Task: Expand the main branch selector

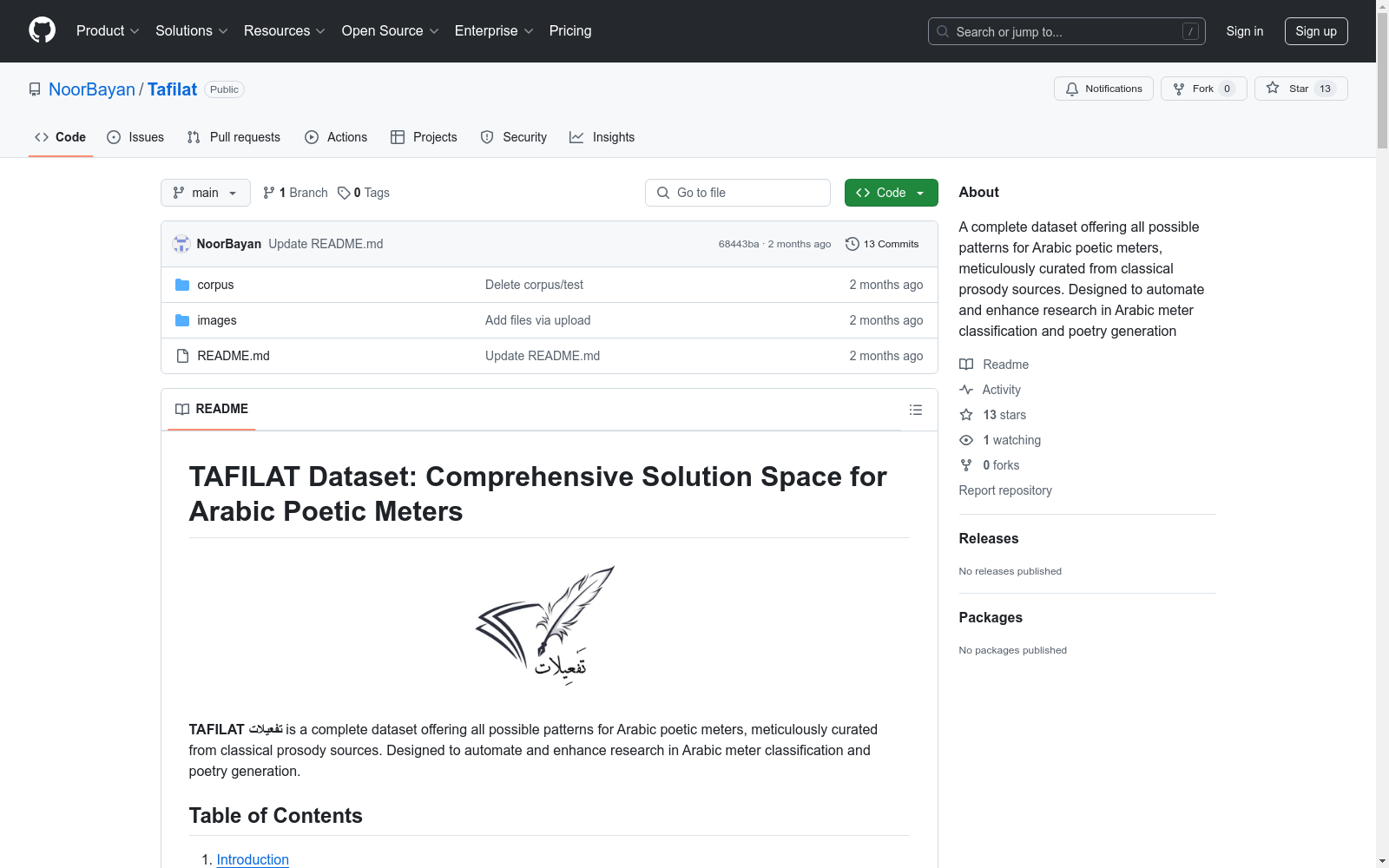Action: pos(206,193)
